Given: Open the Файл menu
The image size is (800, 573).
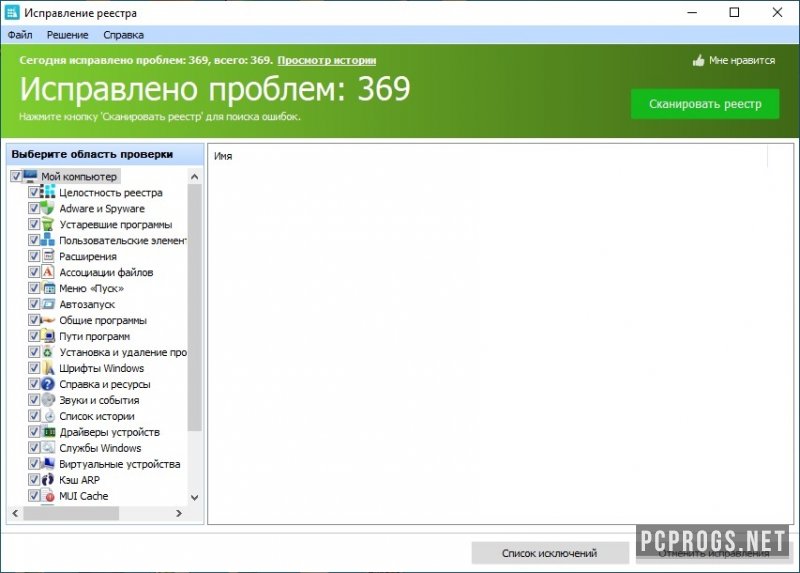Looking at the screenshot, I should click(x=20, y=34).
